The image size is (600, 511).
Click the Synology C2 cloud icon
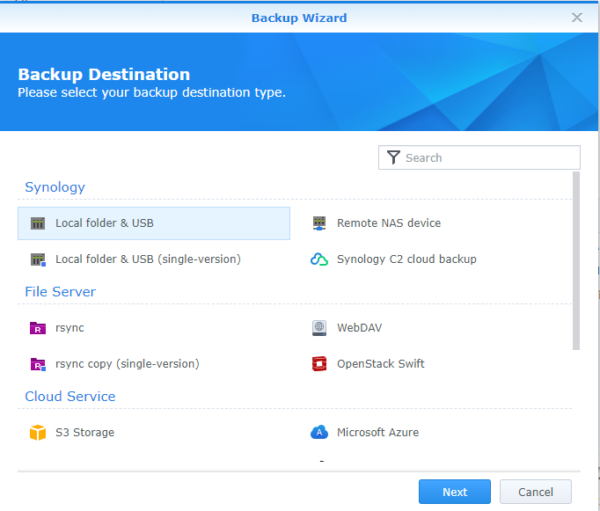(x=319, y=260)
